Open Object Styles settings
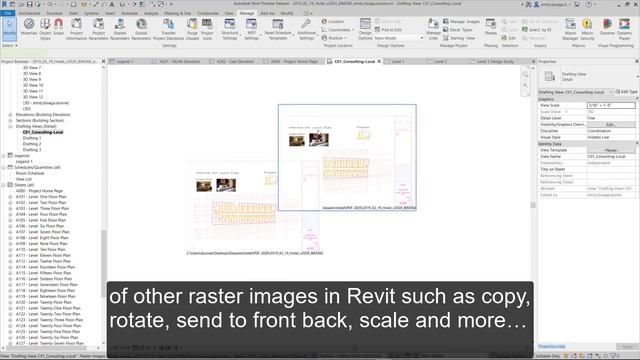The width and height of the screenshot is (640, 360). point(45,29)
